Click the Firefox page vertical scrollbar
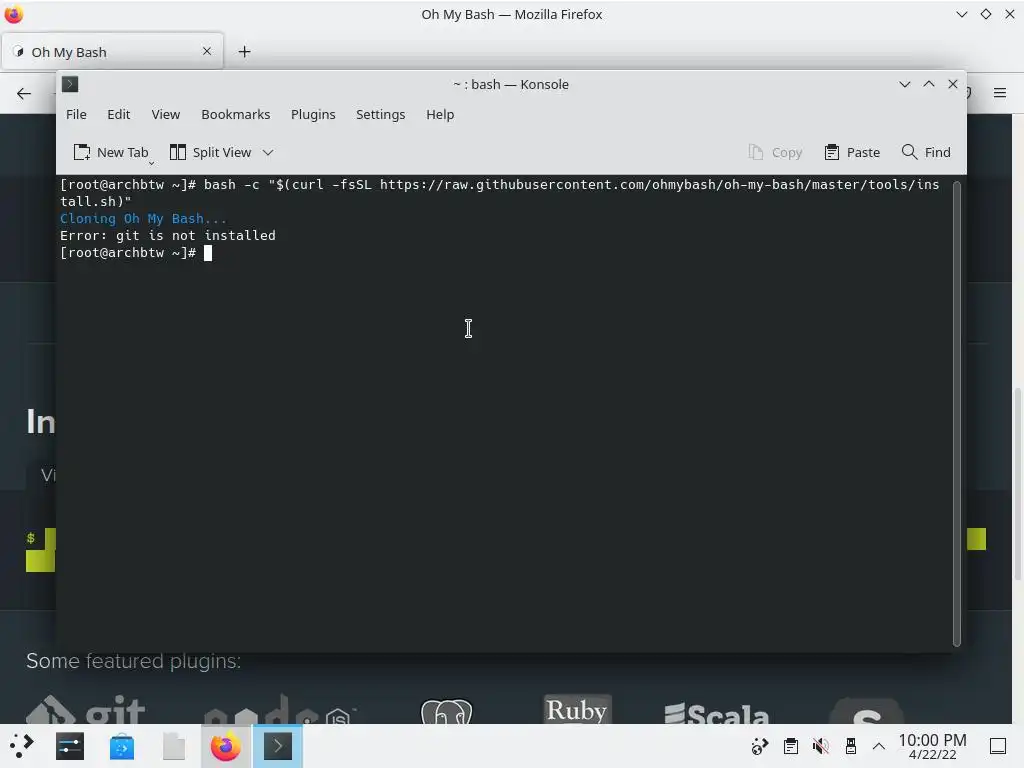1024x768 pixels. [1017, 483]
